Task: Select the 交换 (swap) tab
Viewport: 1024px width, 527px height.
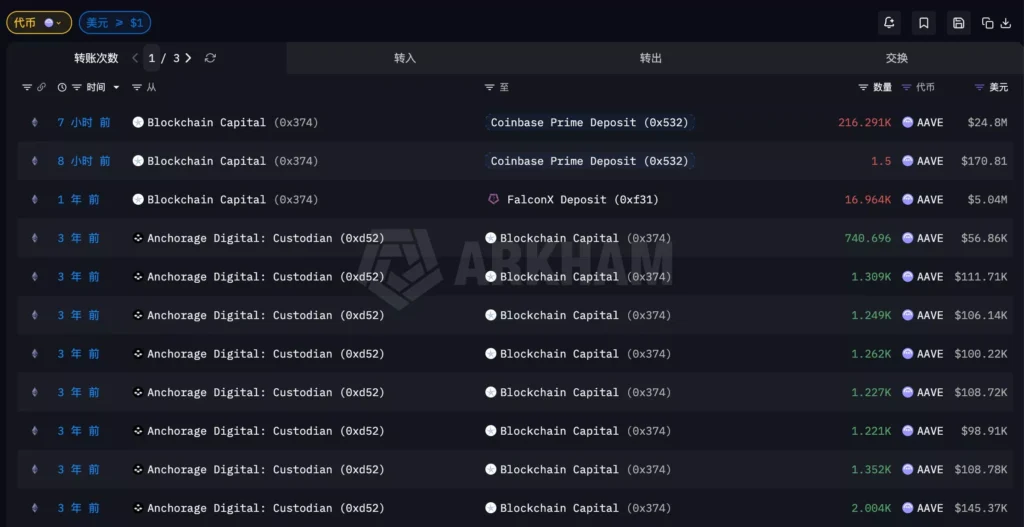Action: tap(897, 58)
